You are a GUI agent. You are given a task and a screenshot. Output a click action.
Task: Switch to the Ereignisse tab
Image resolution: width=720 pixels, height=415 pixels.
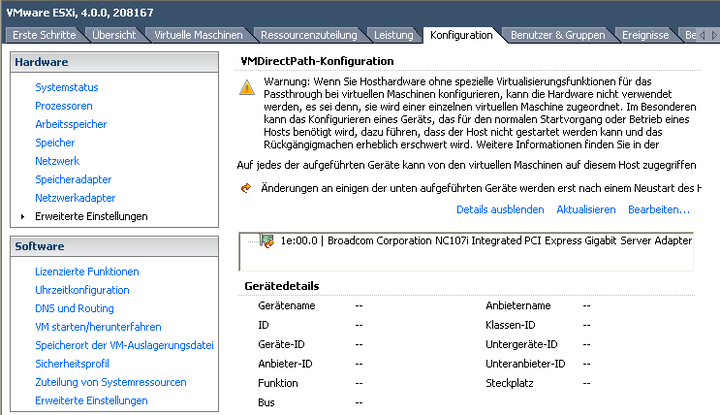point(645,35)
